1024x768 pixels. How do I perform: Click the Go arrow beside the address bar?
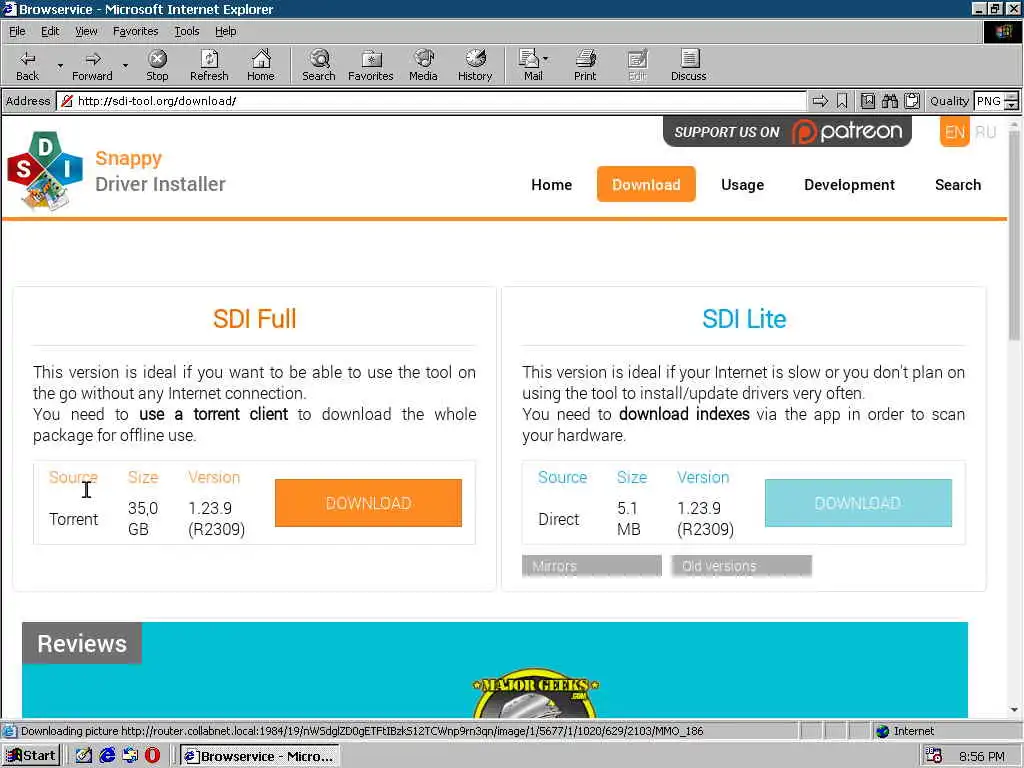coord(820,101)
